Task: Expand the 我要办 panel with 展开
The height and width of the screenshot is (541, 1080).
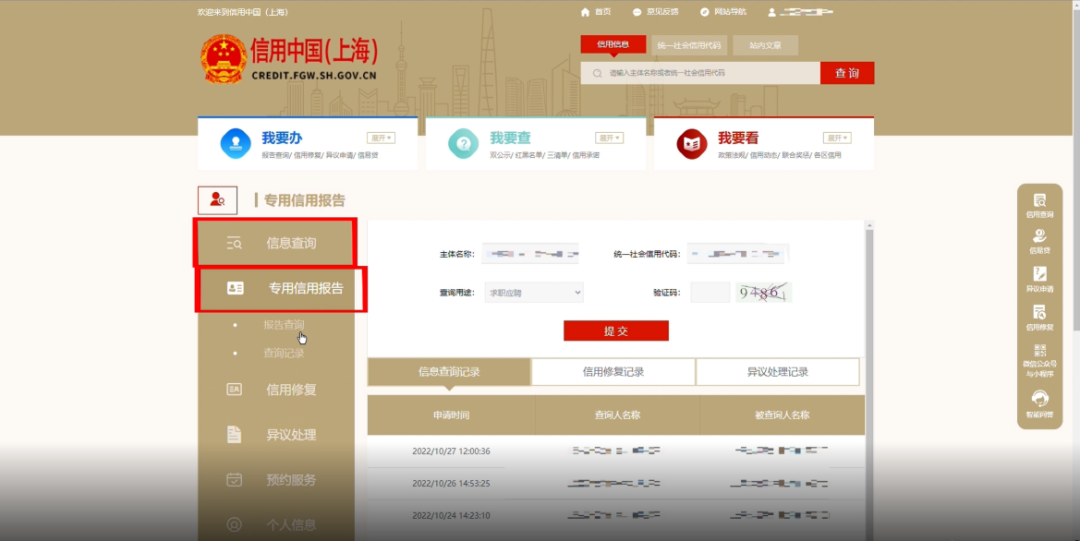Action: pyautogui.click(x=381, y=138)
